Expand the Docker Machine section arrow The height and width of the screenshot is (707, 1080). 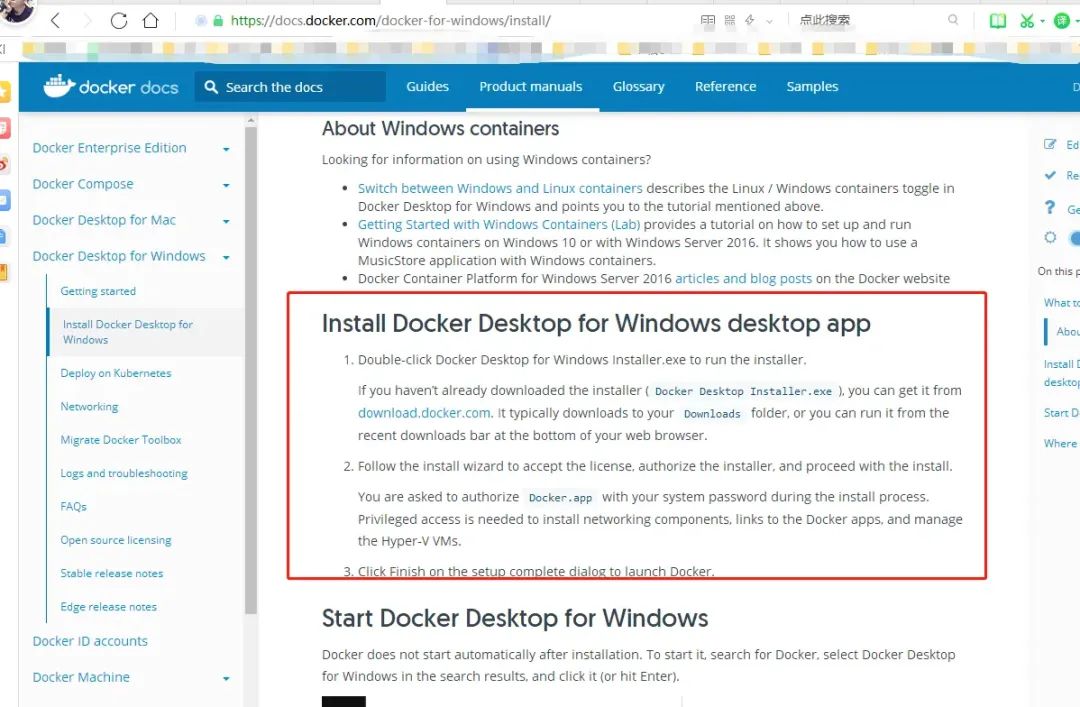click(226, 679)
